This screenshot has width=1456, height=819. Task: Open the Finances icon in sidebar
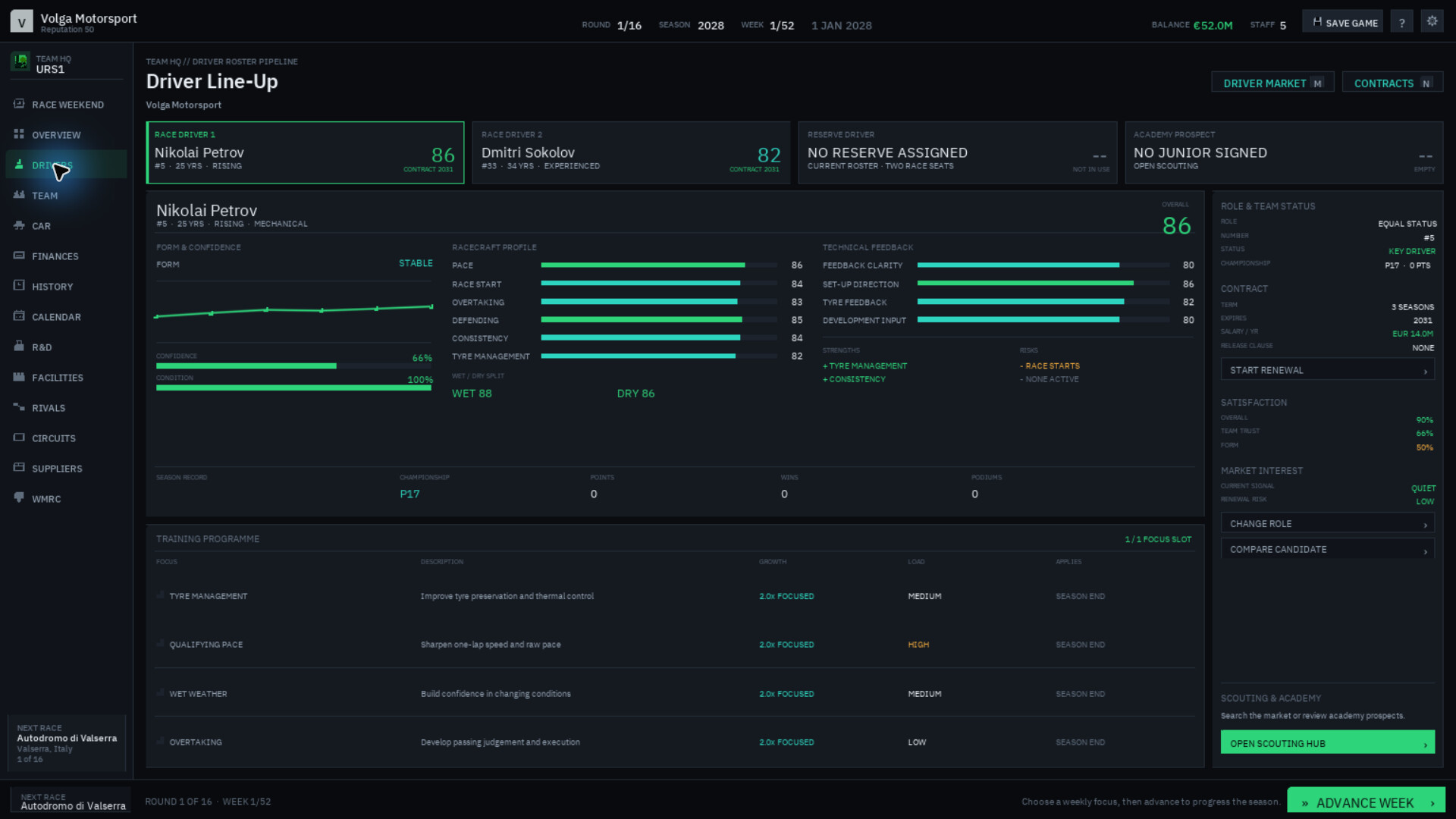pos(19,256)
